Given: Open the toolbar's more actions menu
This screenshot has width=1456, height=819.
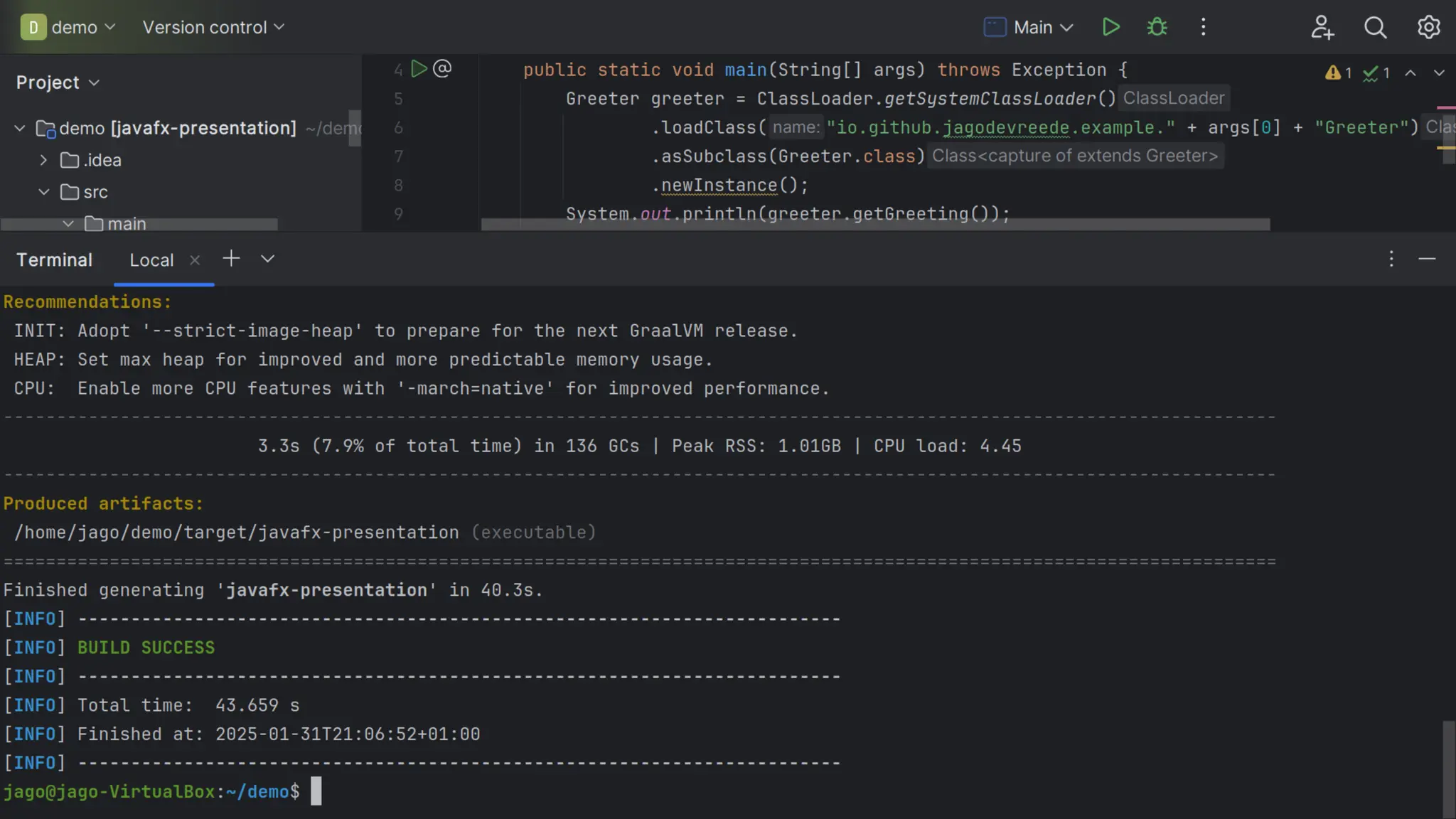Looking at the screenshot, I should point(1203,27).
